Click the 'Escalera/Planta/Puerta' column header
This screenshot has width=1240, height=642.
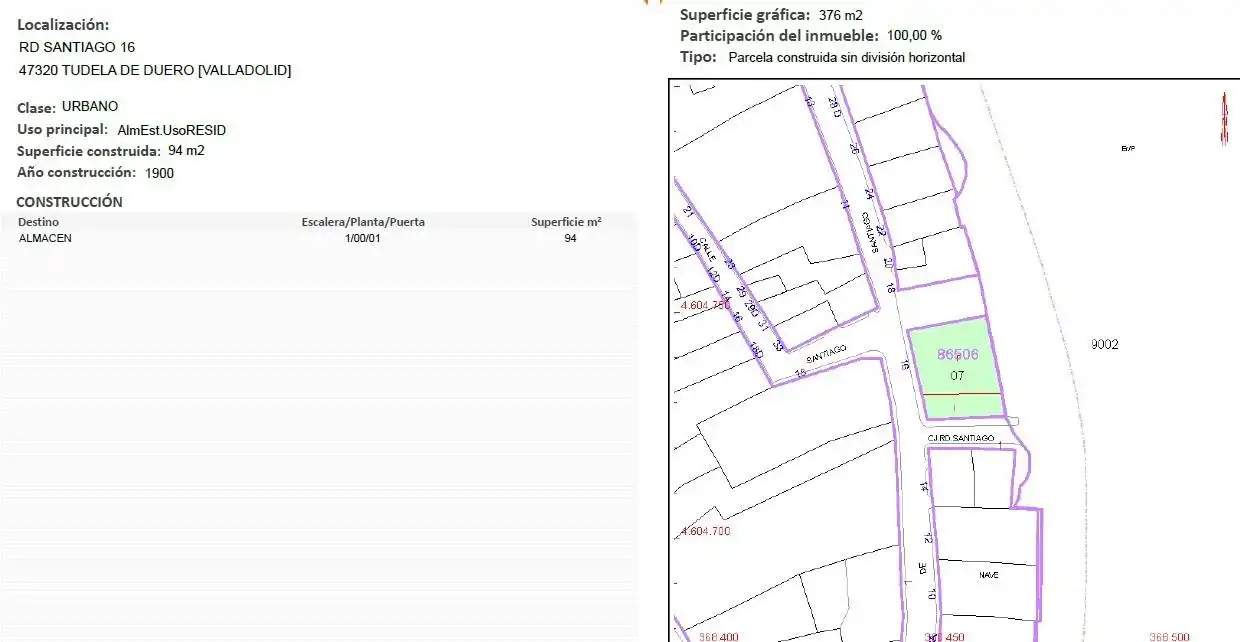click(363, 222)
